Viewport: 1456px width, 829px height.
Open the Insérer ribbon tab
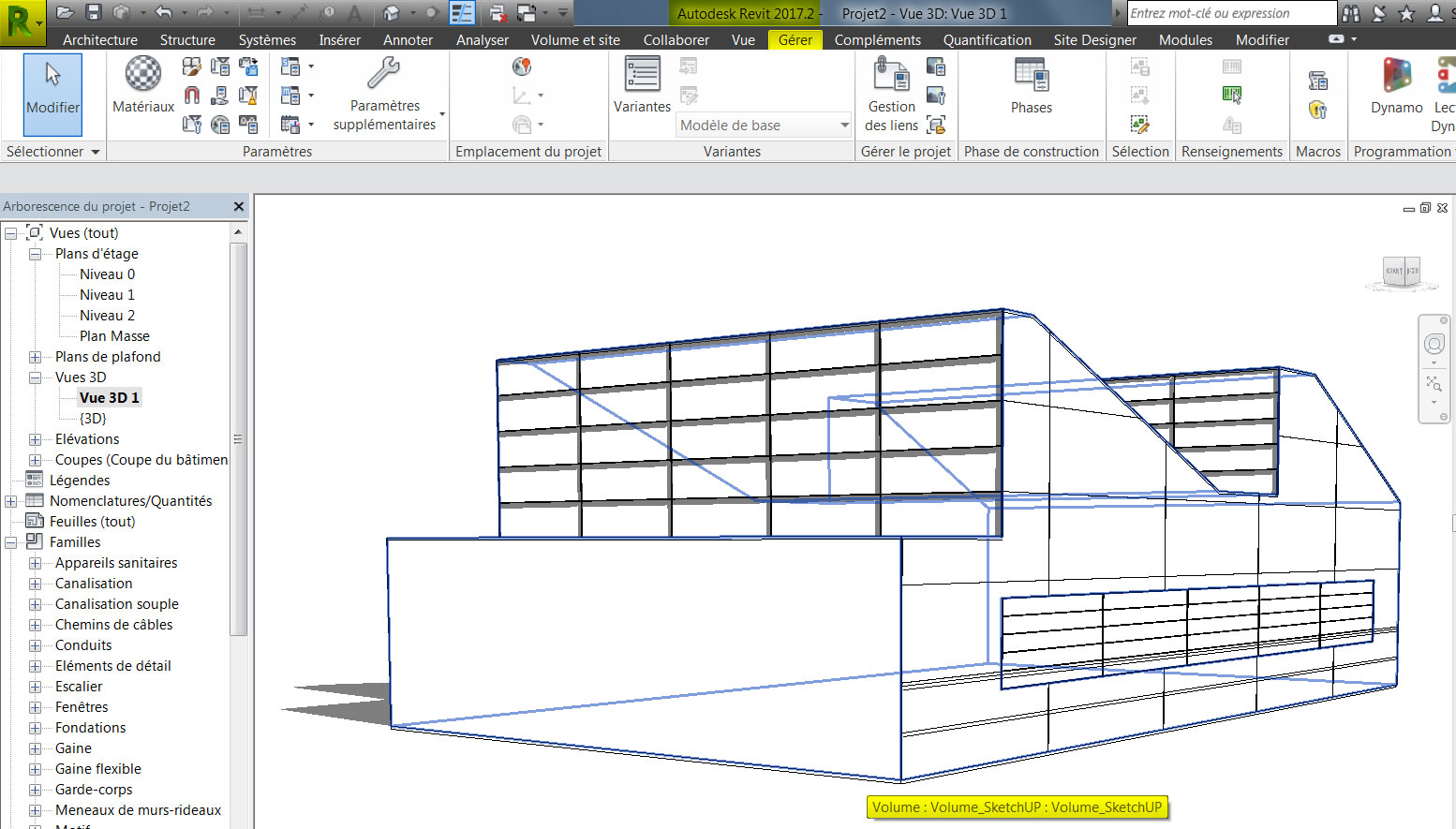pyautogui.click(x=339, y=39)
